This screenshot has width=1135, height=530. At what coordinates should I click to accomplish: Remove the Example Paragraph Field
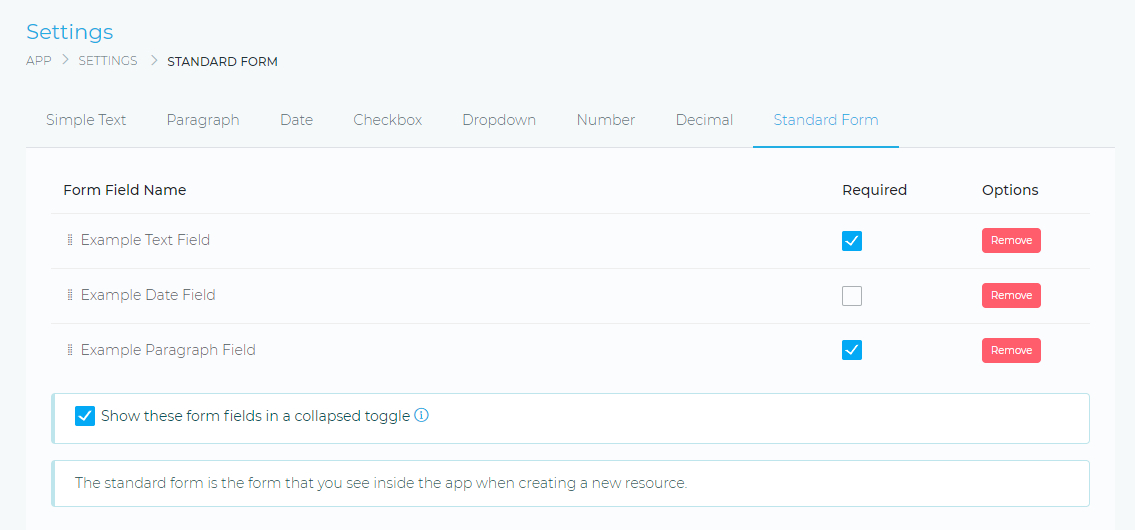click(1011, 350)
